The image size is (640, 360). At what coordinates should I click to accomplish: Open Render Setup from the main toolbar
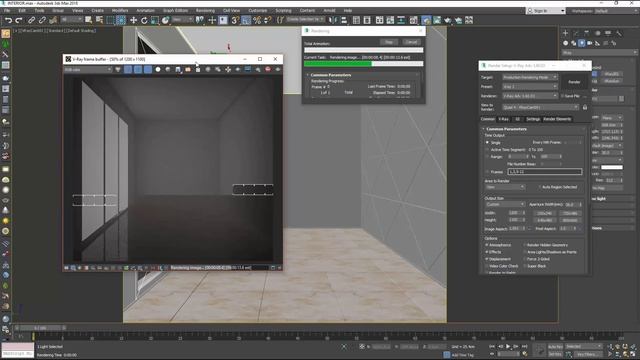click(426, 20)
